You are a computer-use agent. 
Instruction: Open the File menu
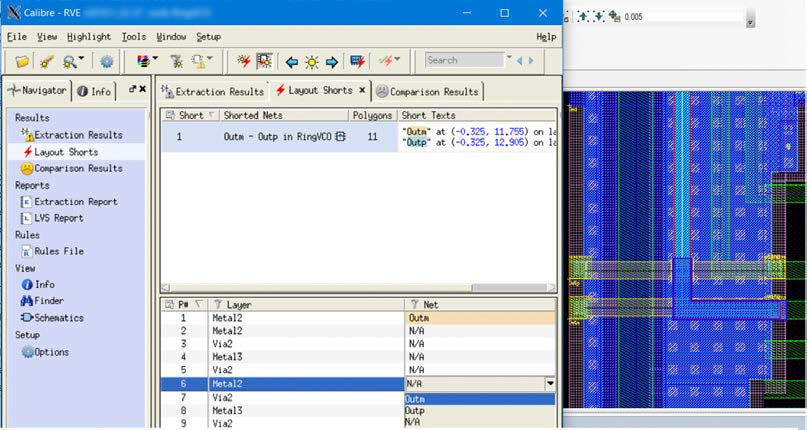(17, 37)
